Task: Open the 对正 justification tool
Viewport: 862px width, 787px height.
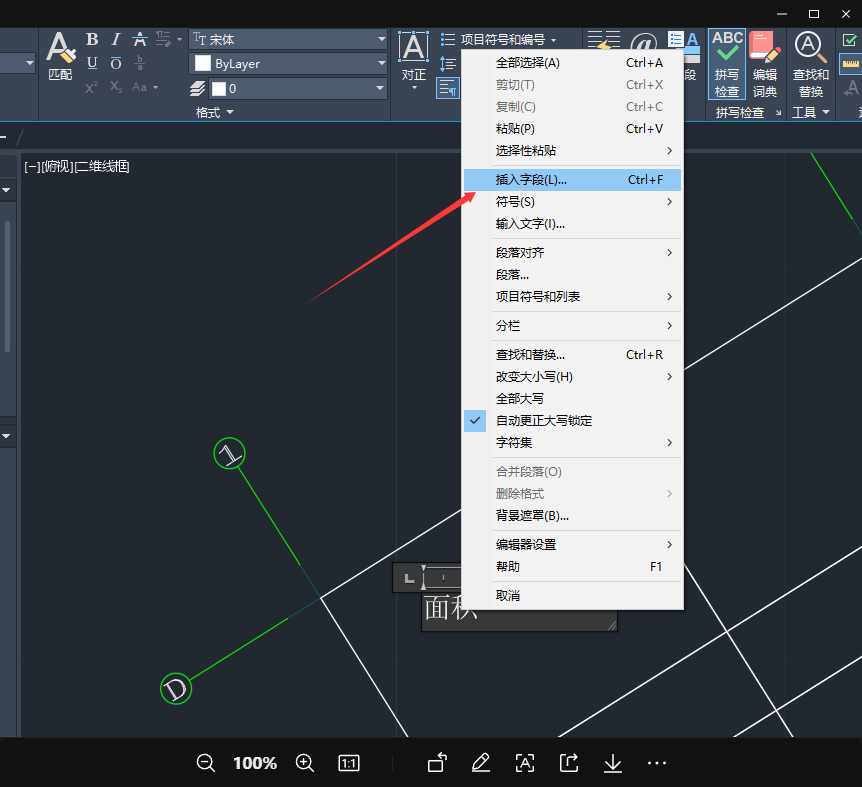Action: 413,59
